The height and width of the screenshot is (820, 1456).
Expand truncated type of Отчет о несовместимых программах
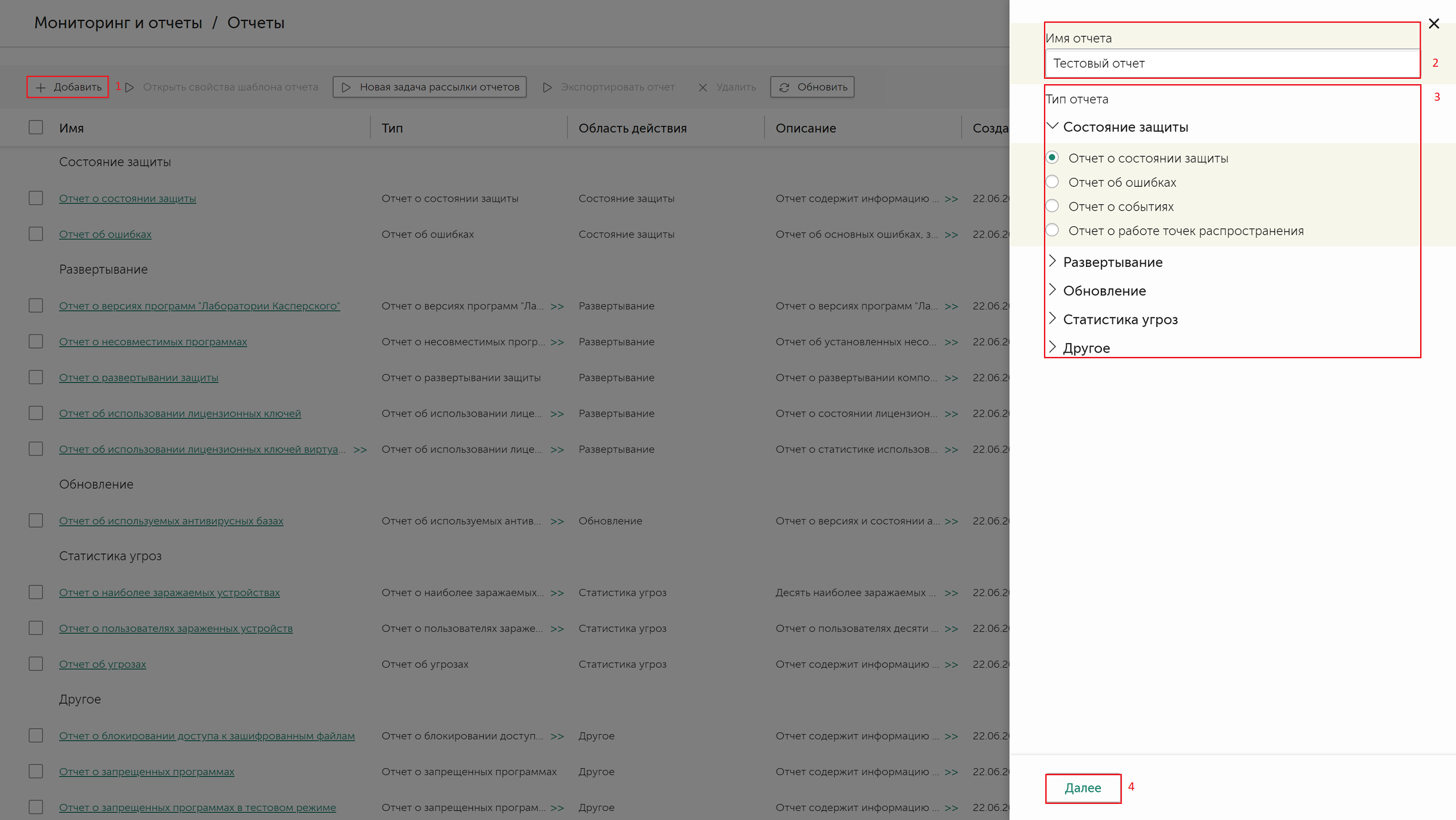[x=557, y=343]
